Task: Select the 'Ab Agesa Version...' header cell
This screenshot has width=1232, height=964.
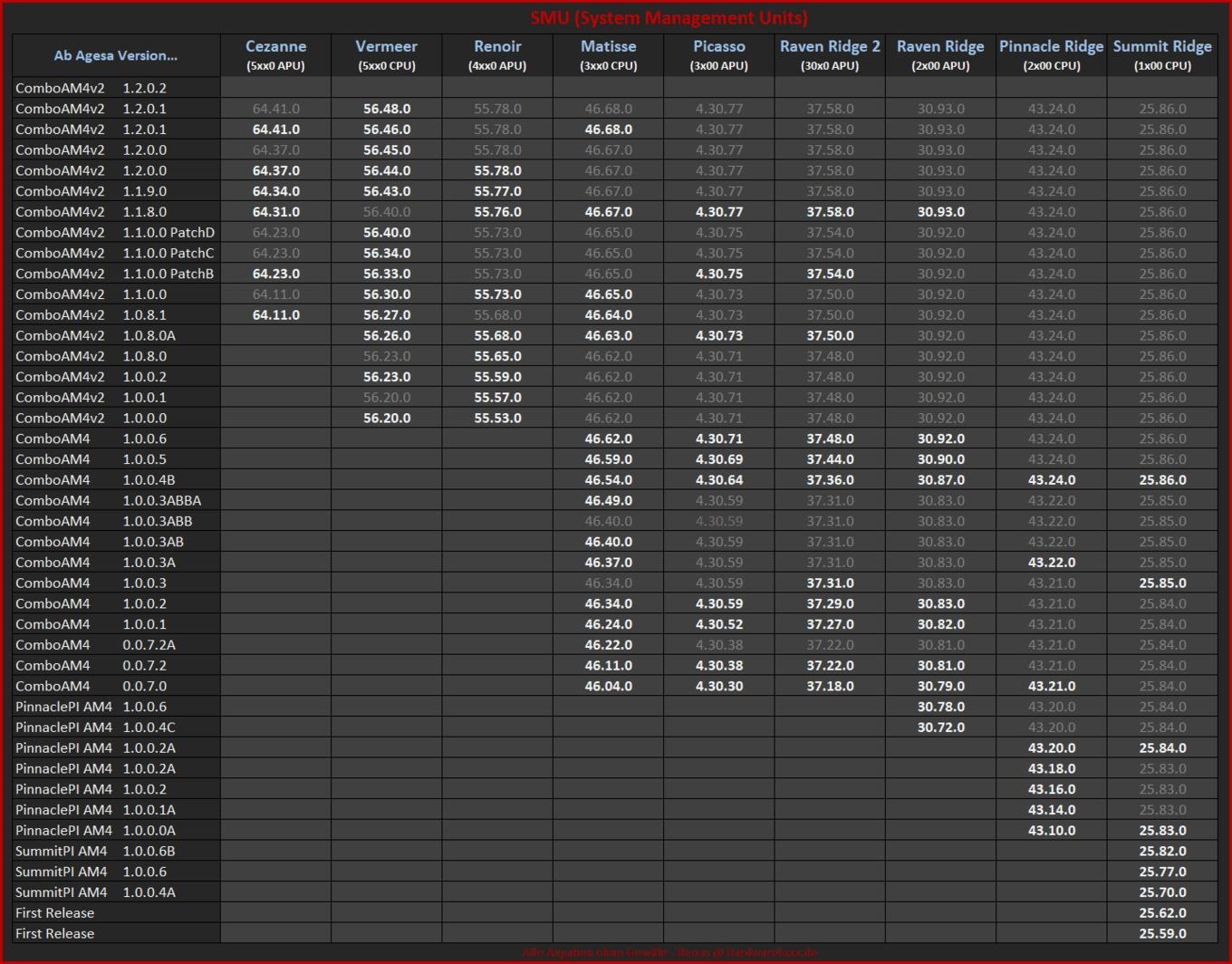Action: coord(116,55)
